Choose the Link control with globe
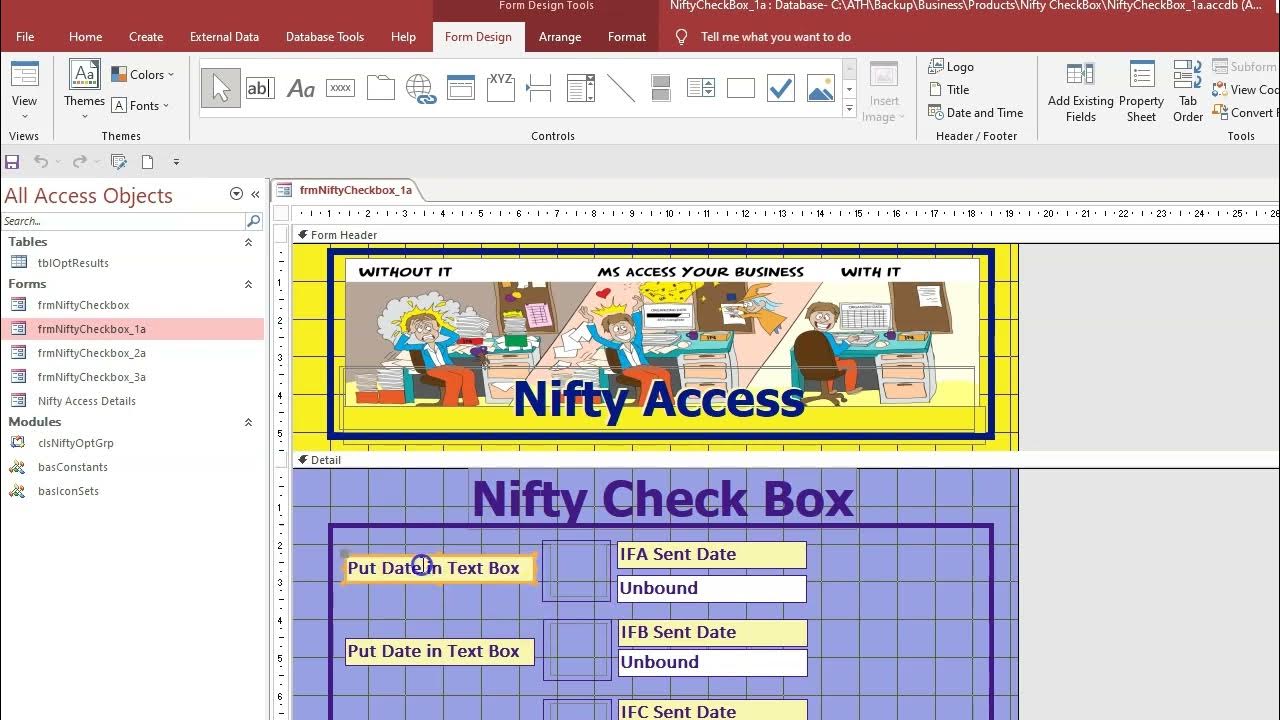This screenshot has width=1280, height=720. (x=420, y=88)
